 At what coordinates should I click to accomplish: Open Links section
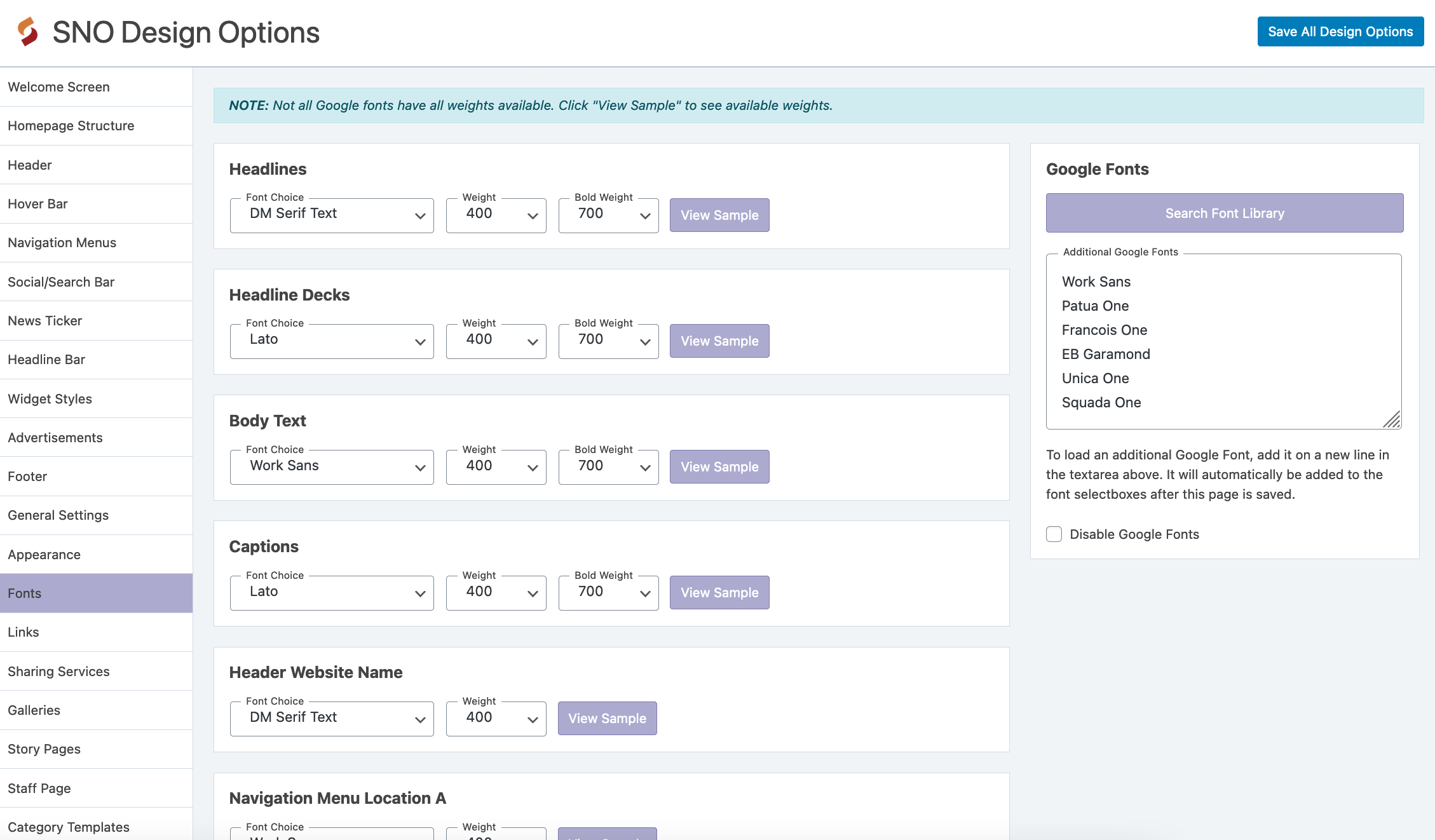pyautogui.click(x=96, y=632)
